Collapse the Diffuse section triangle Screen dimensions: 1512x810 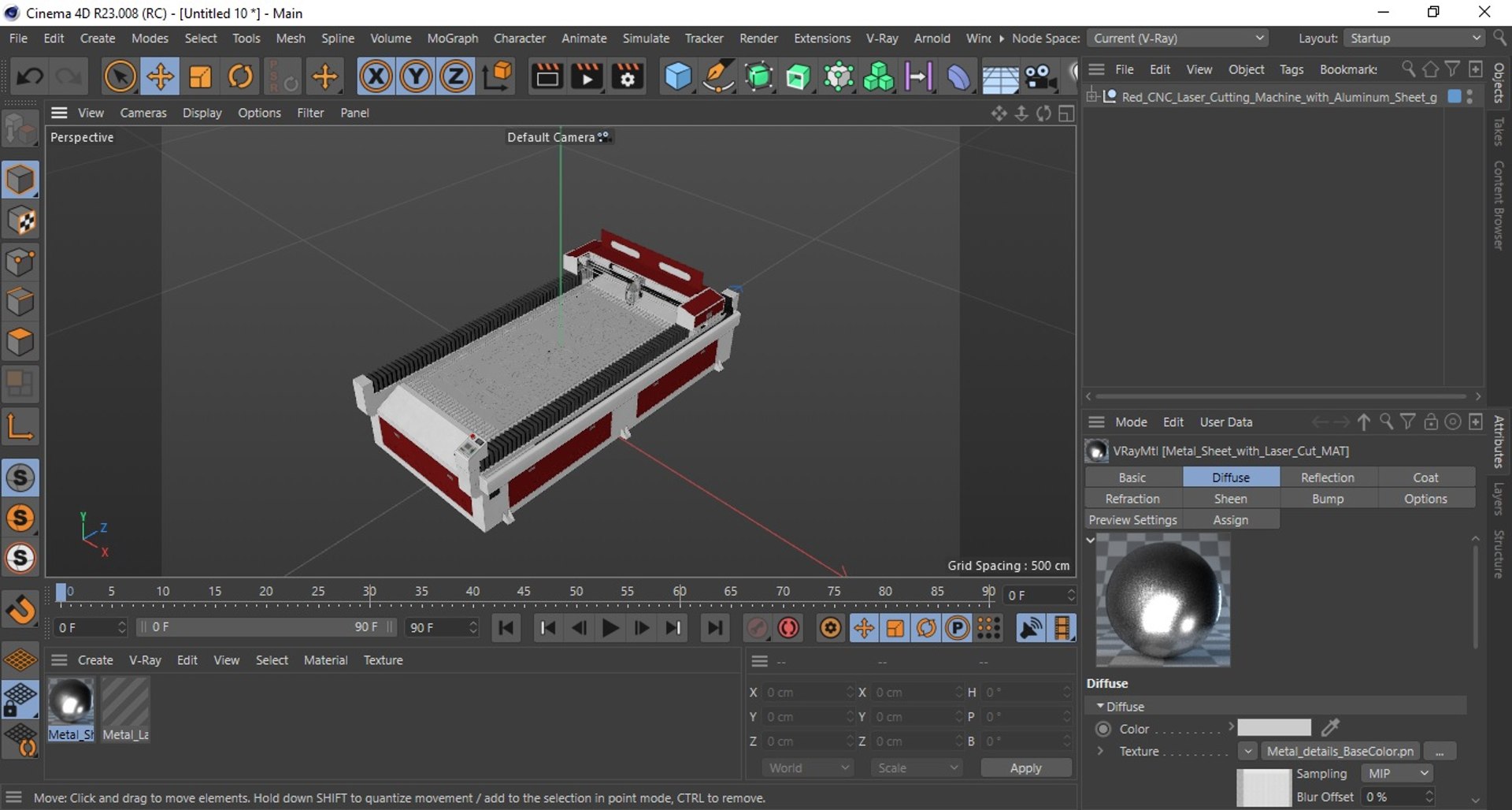click(x=1100, y=706)
